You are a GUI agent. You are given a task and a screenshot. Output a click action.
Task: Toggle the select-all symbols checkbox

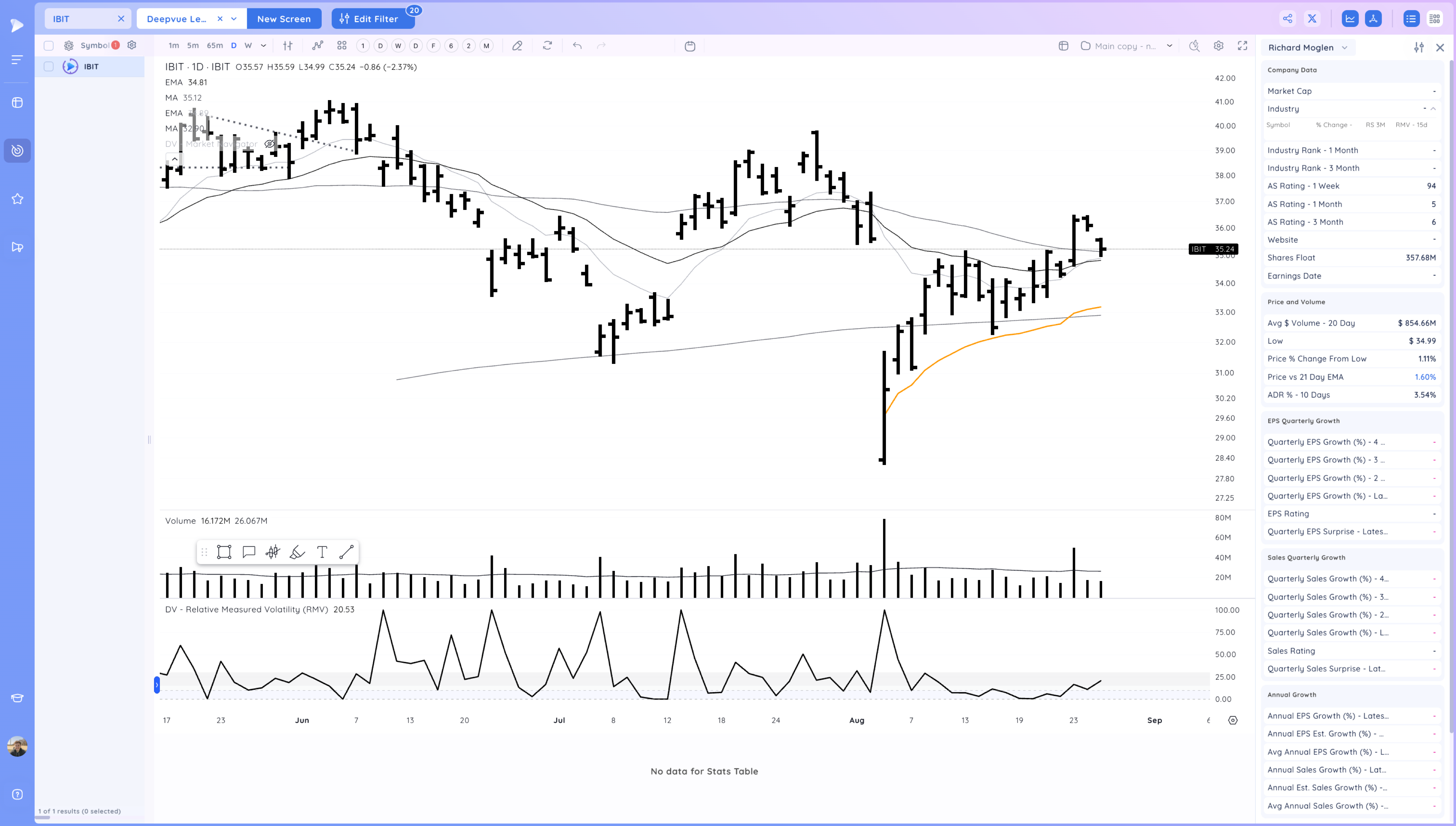(x=49, y=45)
